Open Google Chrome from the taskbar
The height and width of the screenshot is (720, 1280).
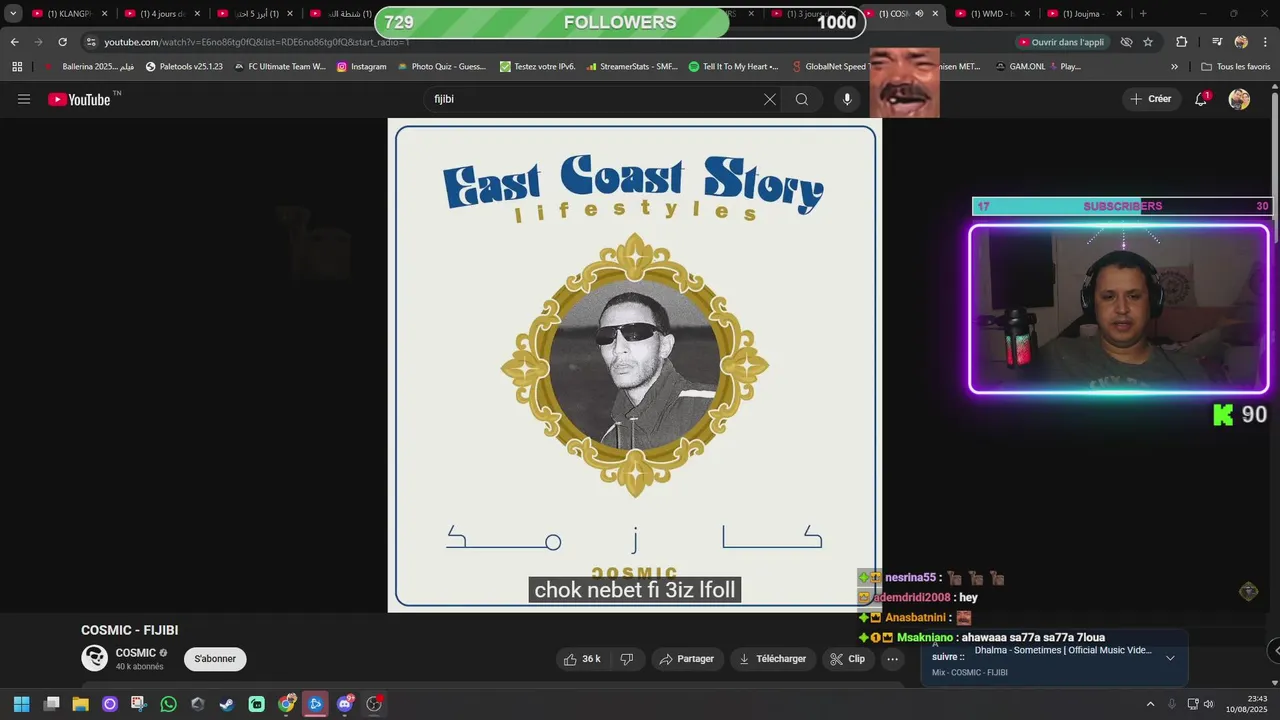pos(286,704)
